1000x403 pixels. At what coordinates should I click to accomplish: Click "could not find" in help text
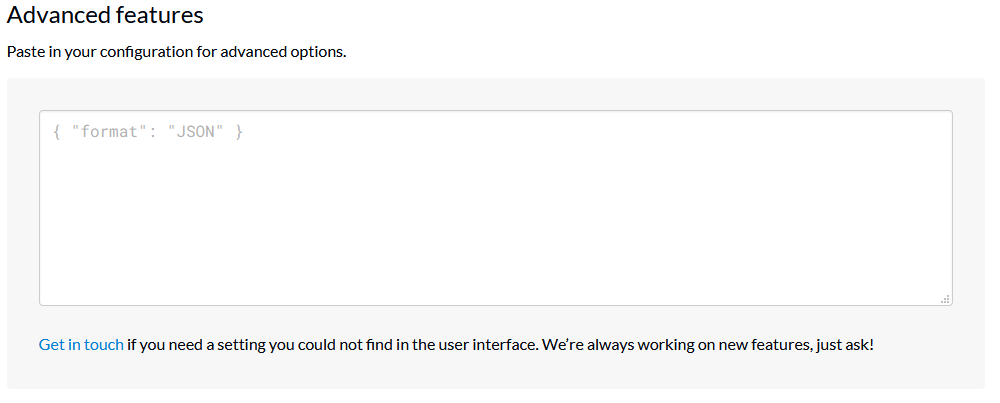coord(358,345)
